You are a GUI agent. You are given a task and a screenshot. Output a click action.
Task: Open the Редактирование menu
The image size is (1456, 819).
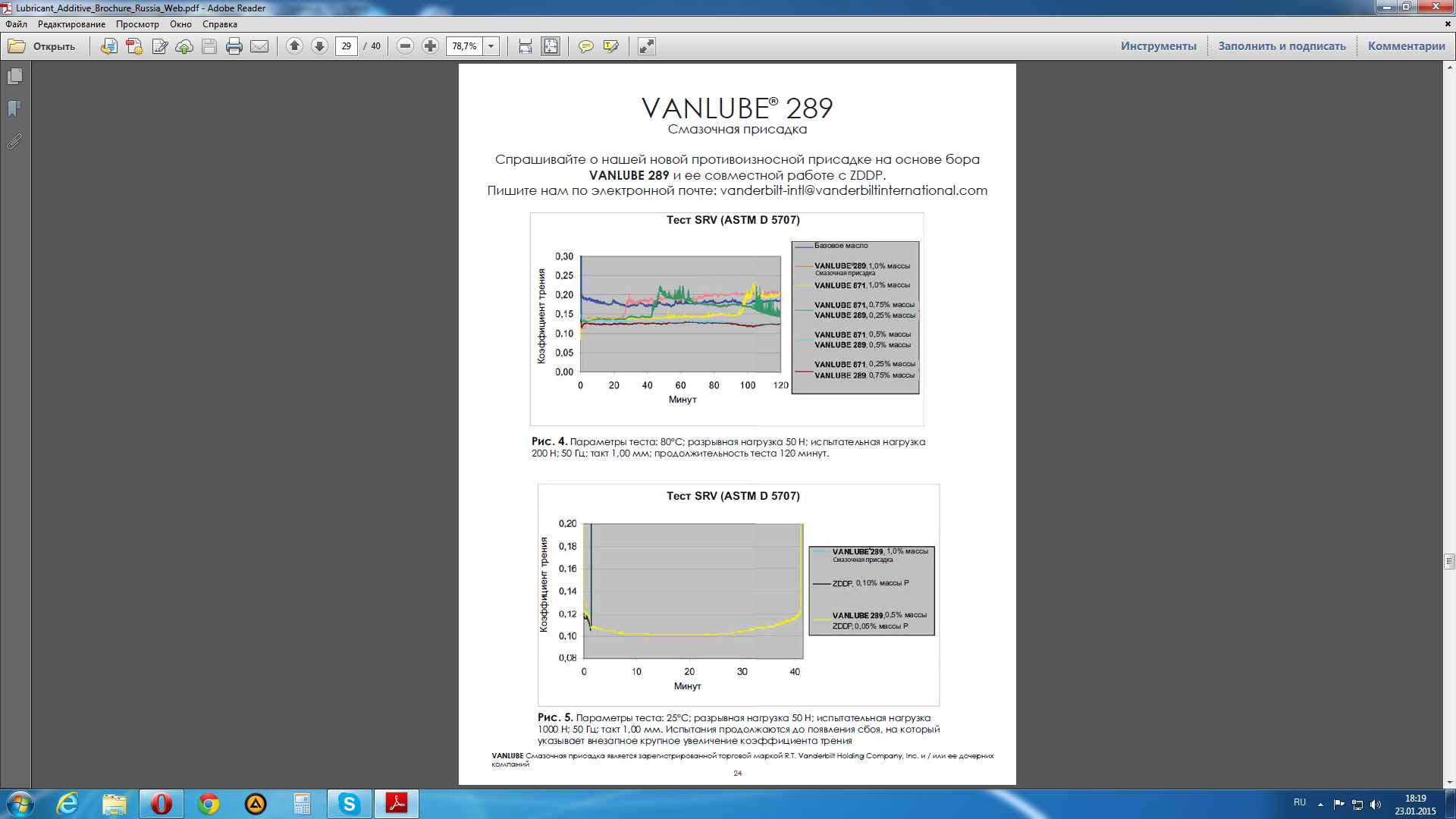[x=72, y=24]
